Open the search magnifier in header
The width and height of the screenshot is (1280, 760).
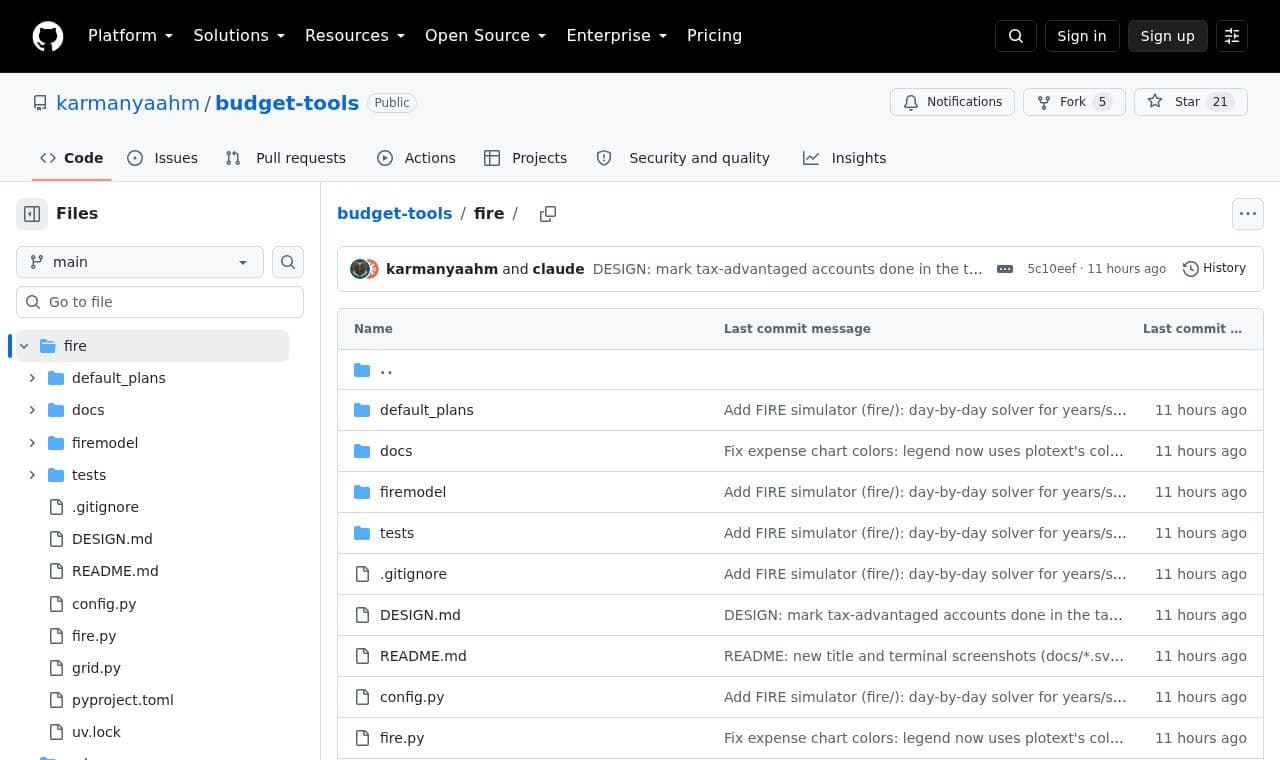point(1016,36)
